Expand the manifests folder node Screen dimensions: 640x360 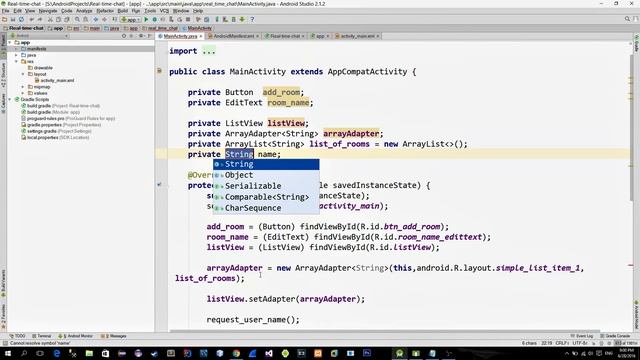tap(17, 49)
